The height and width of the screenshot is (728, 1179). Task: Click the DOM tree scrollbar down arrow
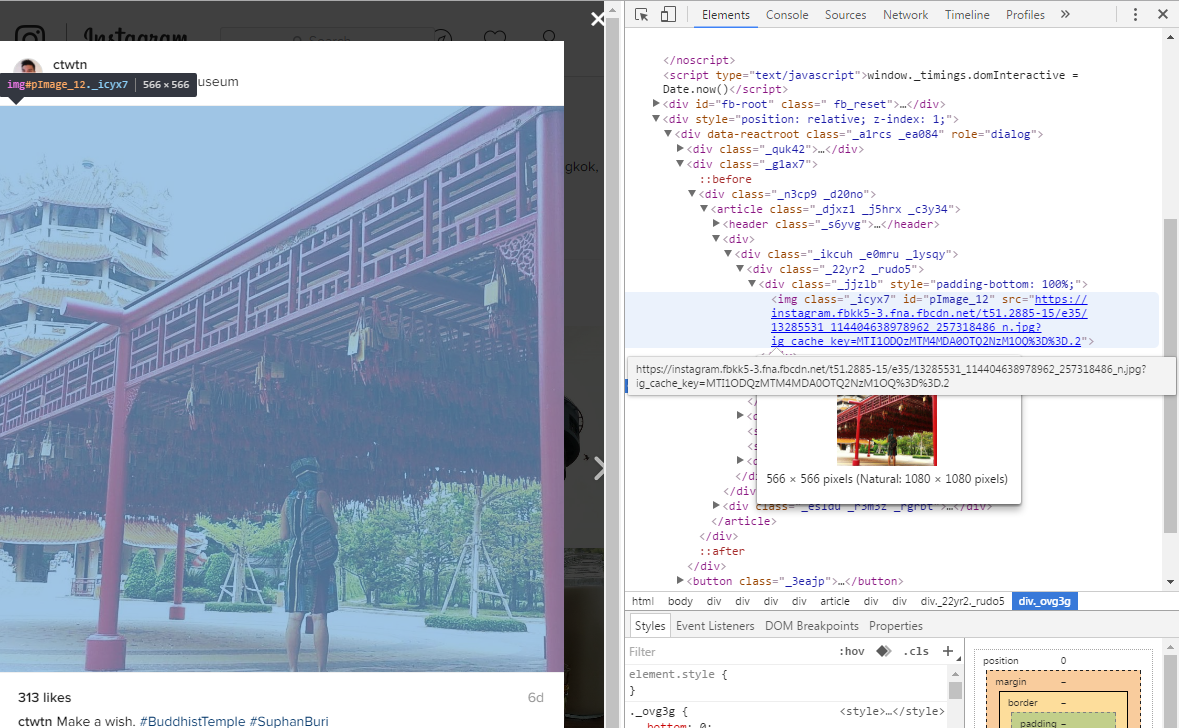(x=1170, y=582)
